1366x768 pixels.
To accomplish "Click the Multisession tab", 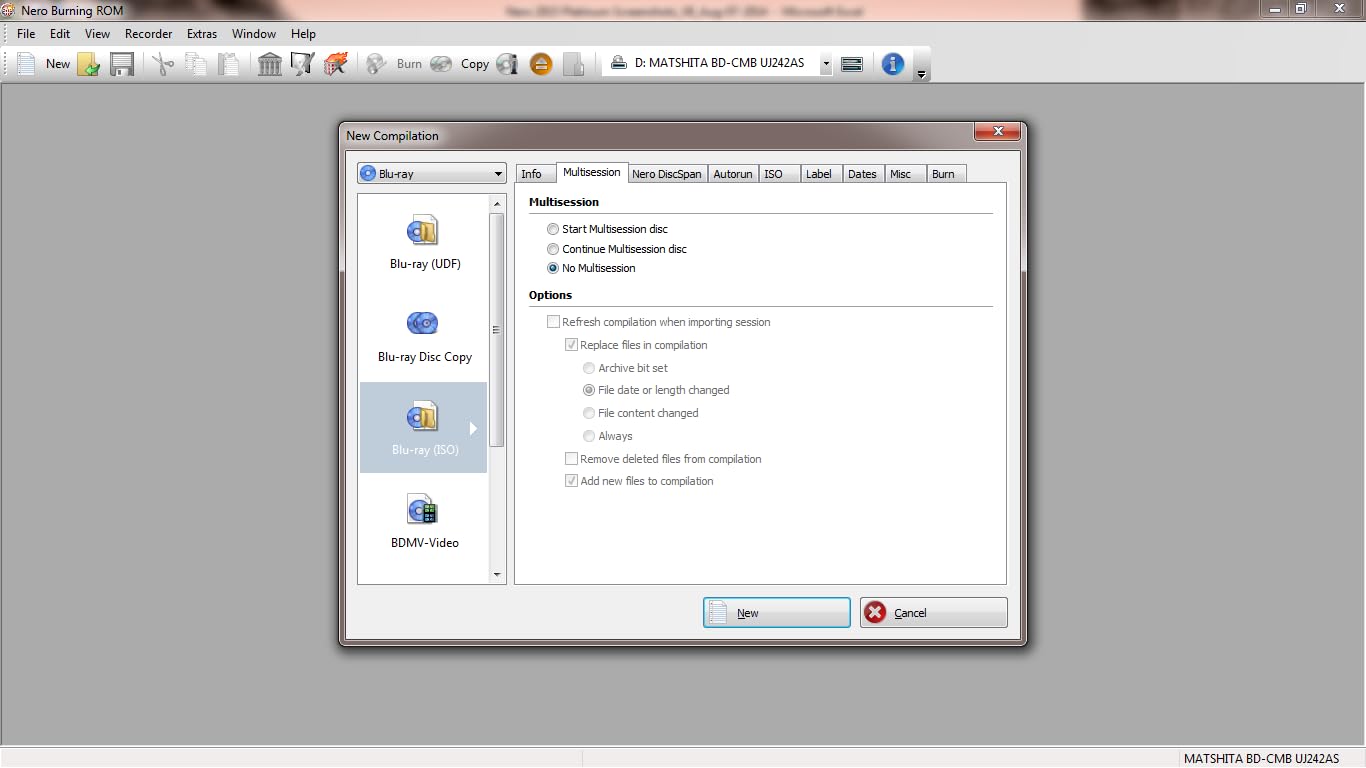I will pos(592,172).
